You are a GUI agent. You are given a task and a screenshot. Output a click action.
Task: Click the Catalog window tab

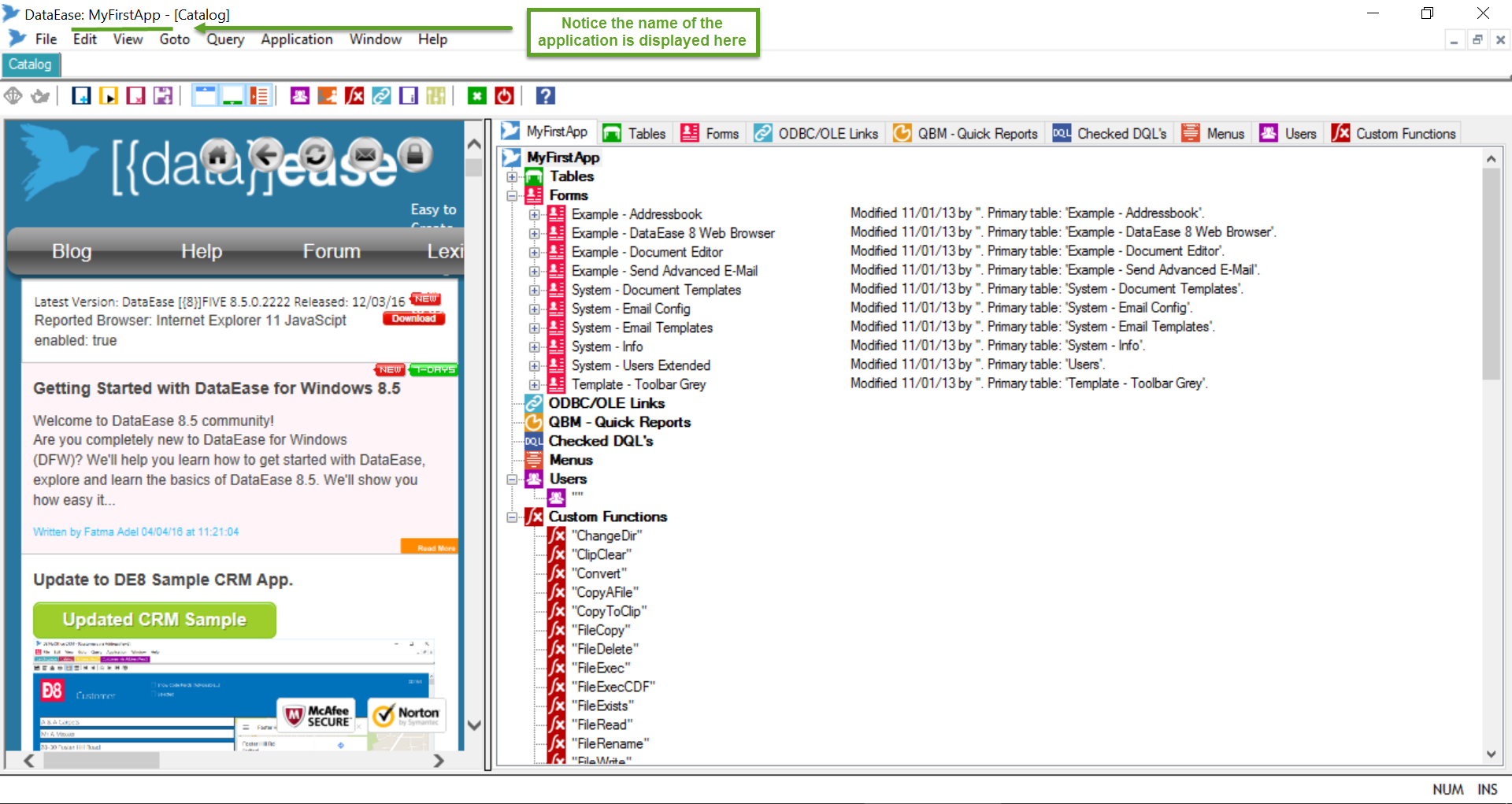click(x=30, y=65)
